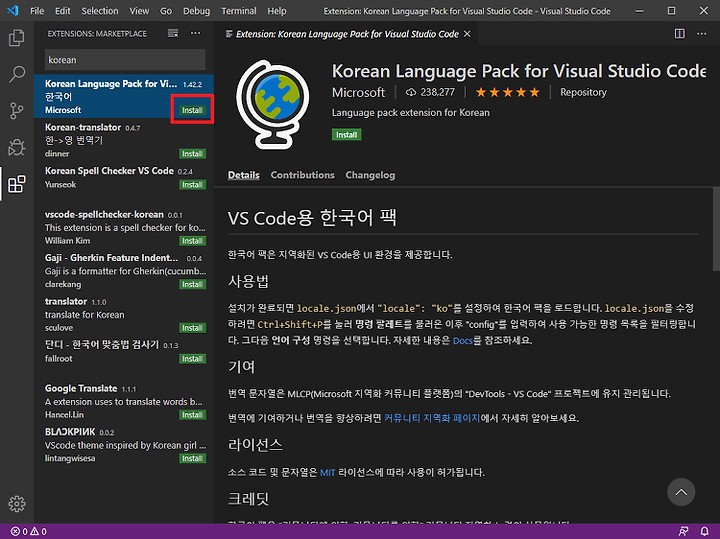
Task: Open the Edit menu
Action: (x=62, y=11)
